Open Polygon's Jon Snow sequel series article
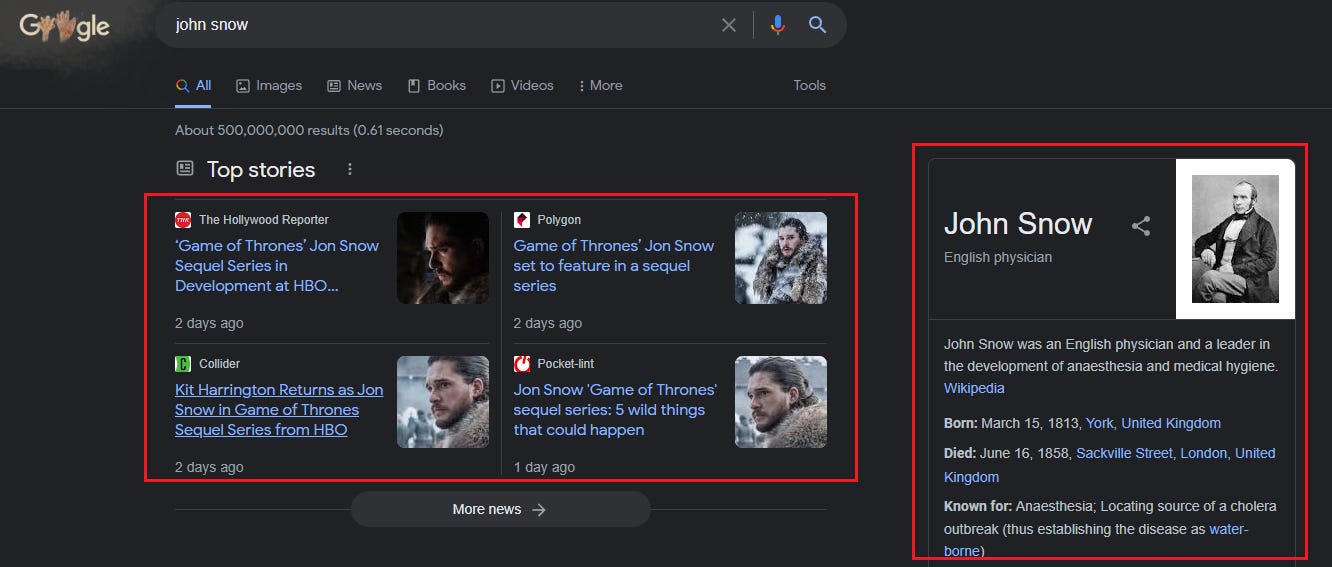This screenshot has width=1332, height=567. tap(614, 266)
